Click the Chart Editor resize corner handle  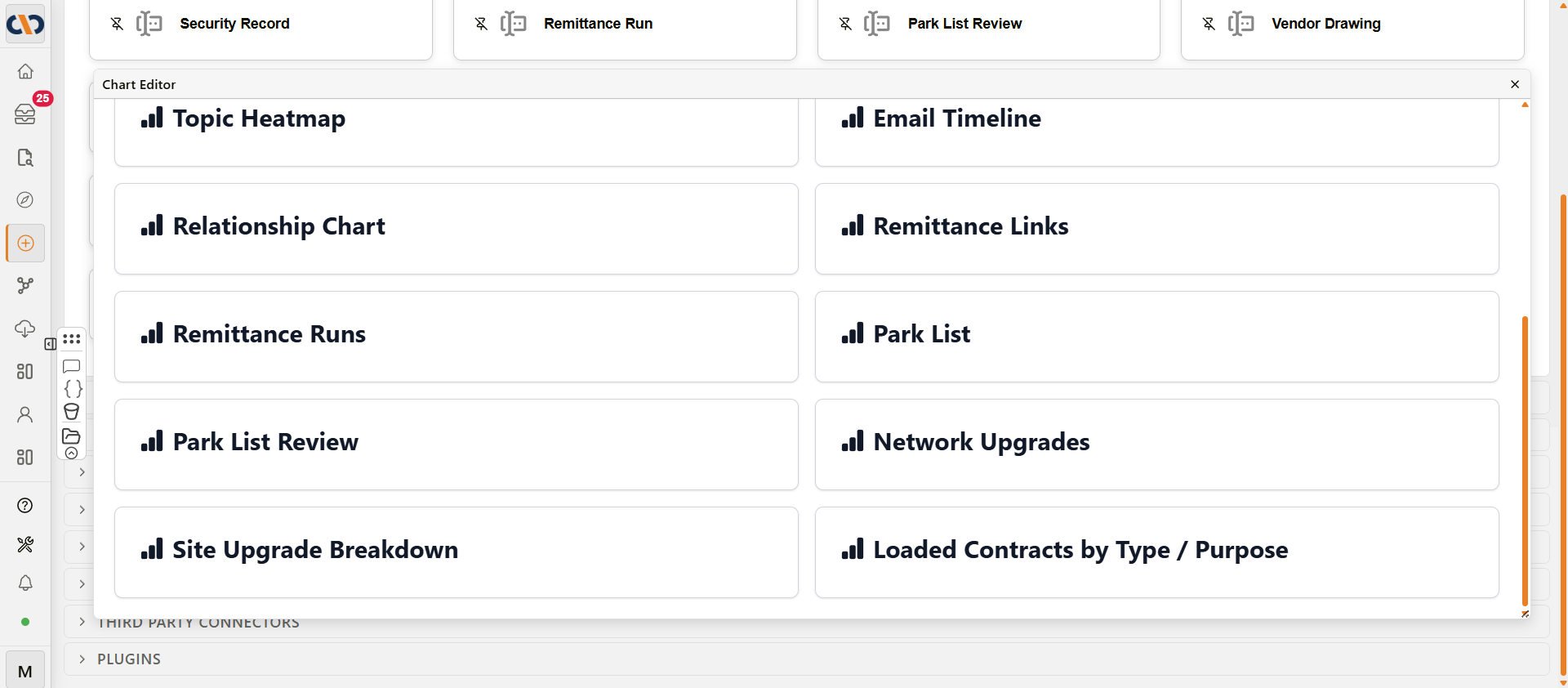[x=1525, y=614]
